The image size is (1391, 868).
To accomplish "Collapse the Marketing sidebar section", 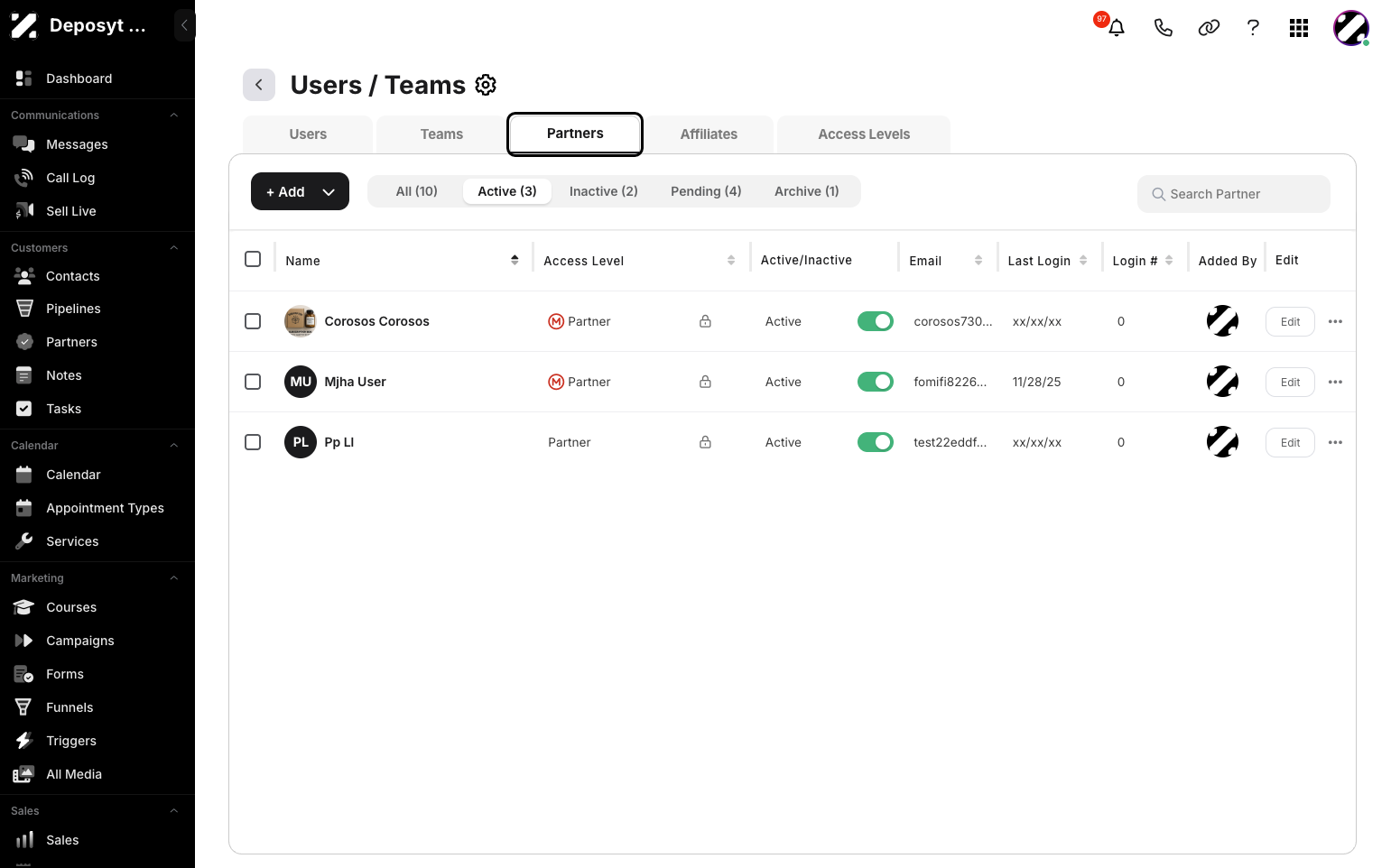I will 174,578.
